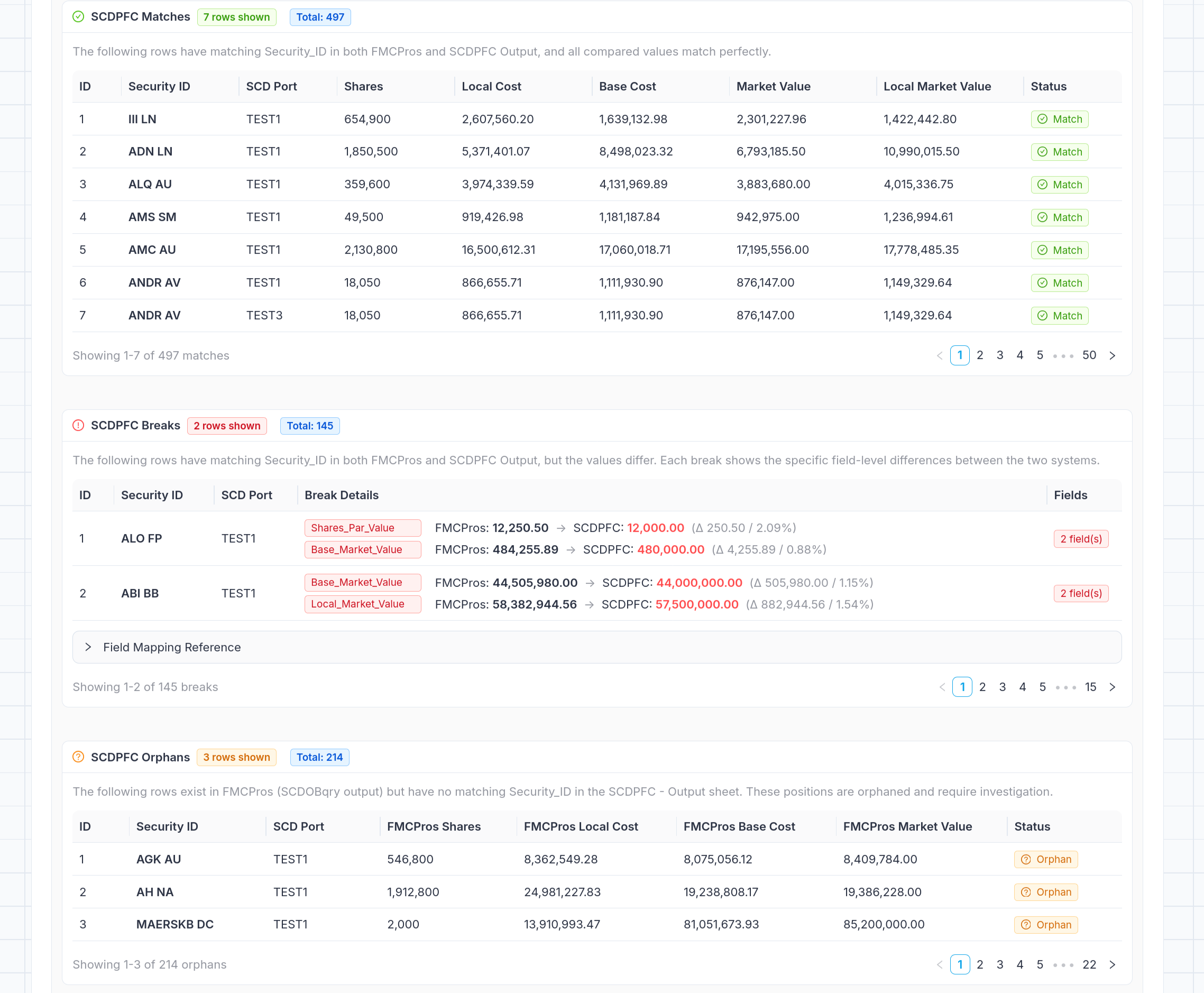Click Base_Market_Value tag in ABI BB row
The image size is (1204, 993).
[363, 582]
